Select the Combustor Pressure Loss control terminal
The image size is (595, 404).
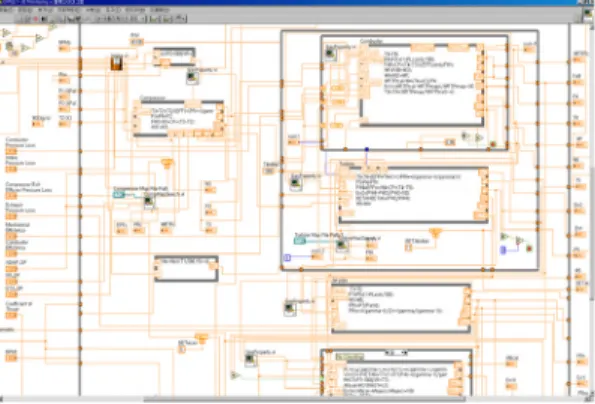coord(11,152)
